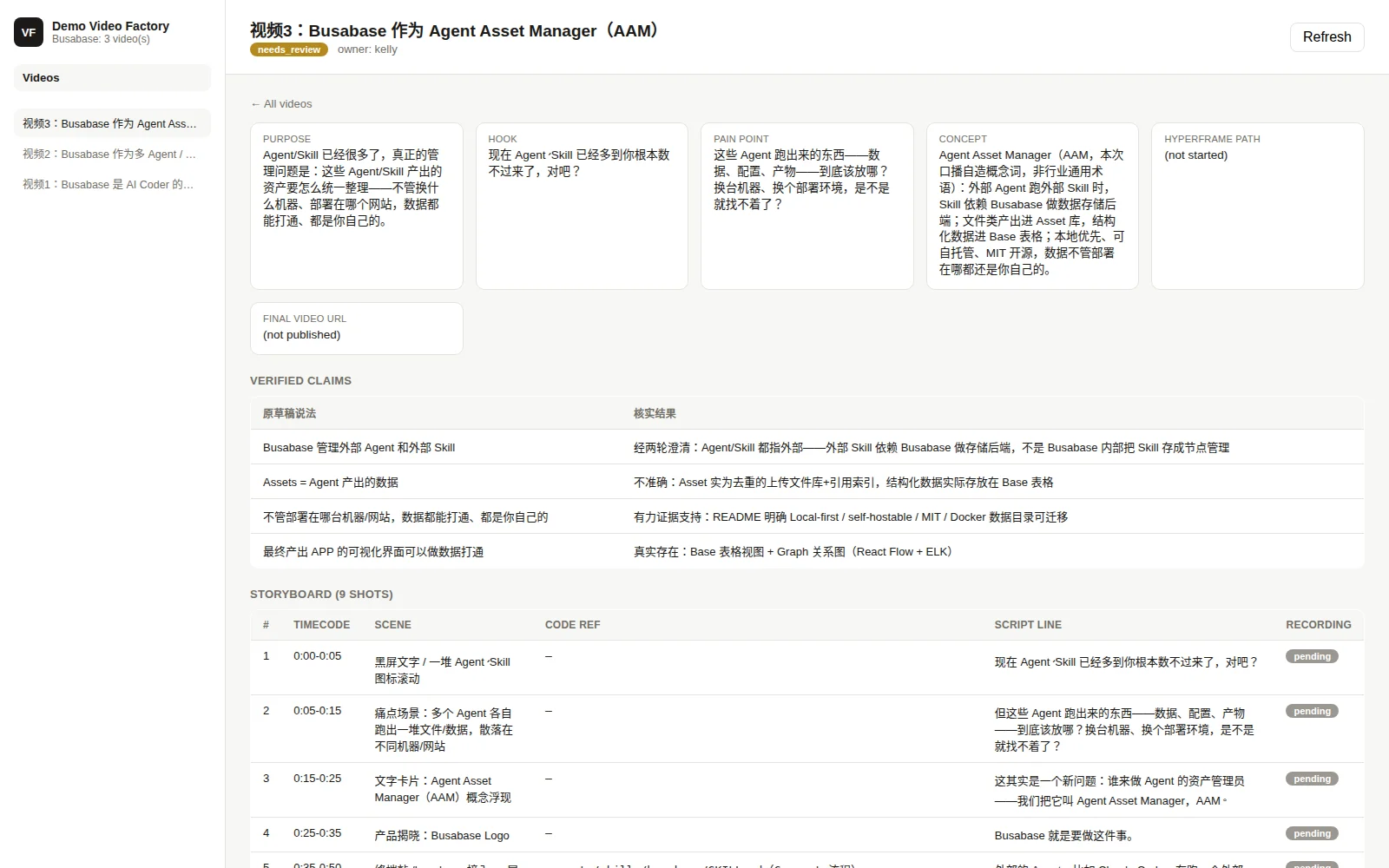Click the needs_review status badge

(289, 49)
